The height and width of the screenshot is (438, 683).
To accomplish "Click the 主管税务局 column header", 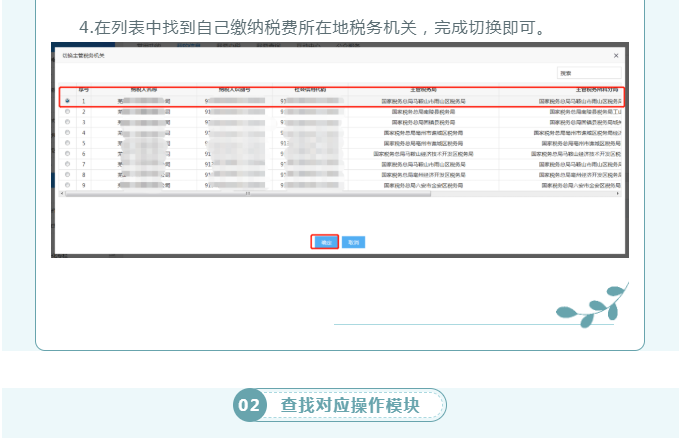I will coord(423,90).
